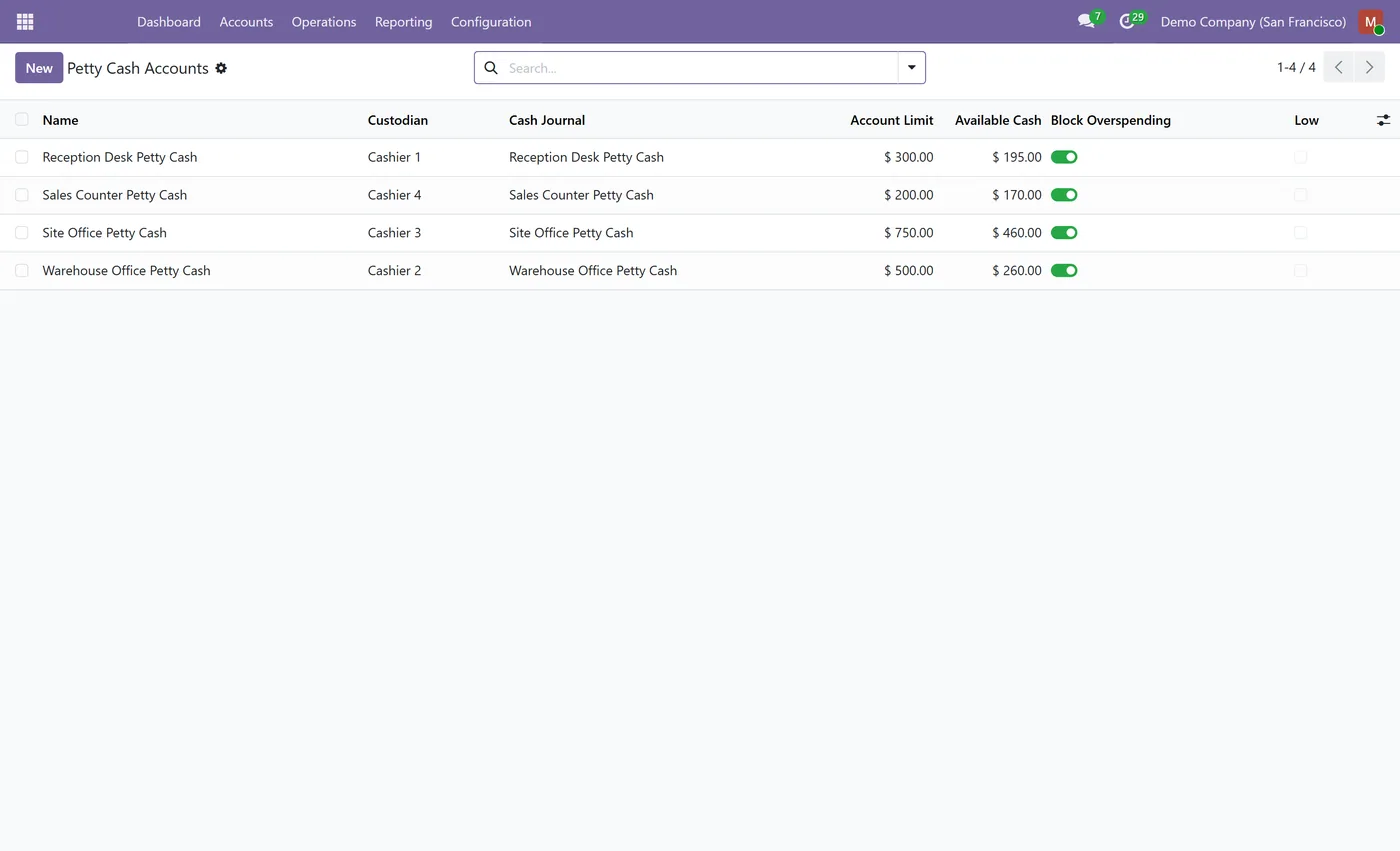This screenshot has height=851, width=1400.
Task: Click Low checkbox in Site Office row
Action: tap(1300, 233)
